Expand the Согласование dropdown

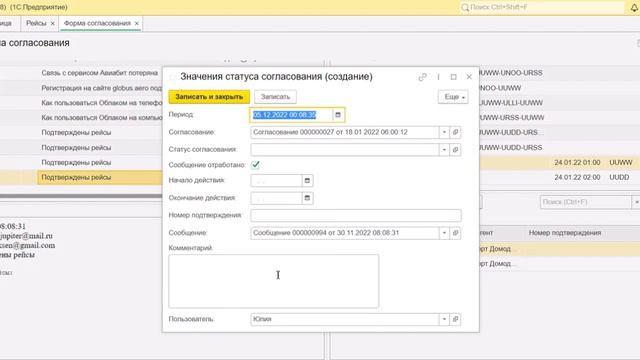pyautogui.click(x=444, y=132)
